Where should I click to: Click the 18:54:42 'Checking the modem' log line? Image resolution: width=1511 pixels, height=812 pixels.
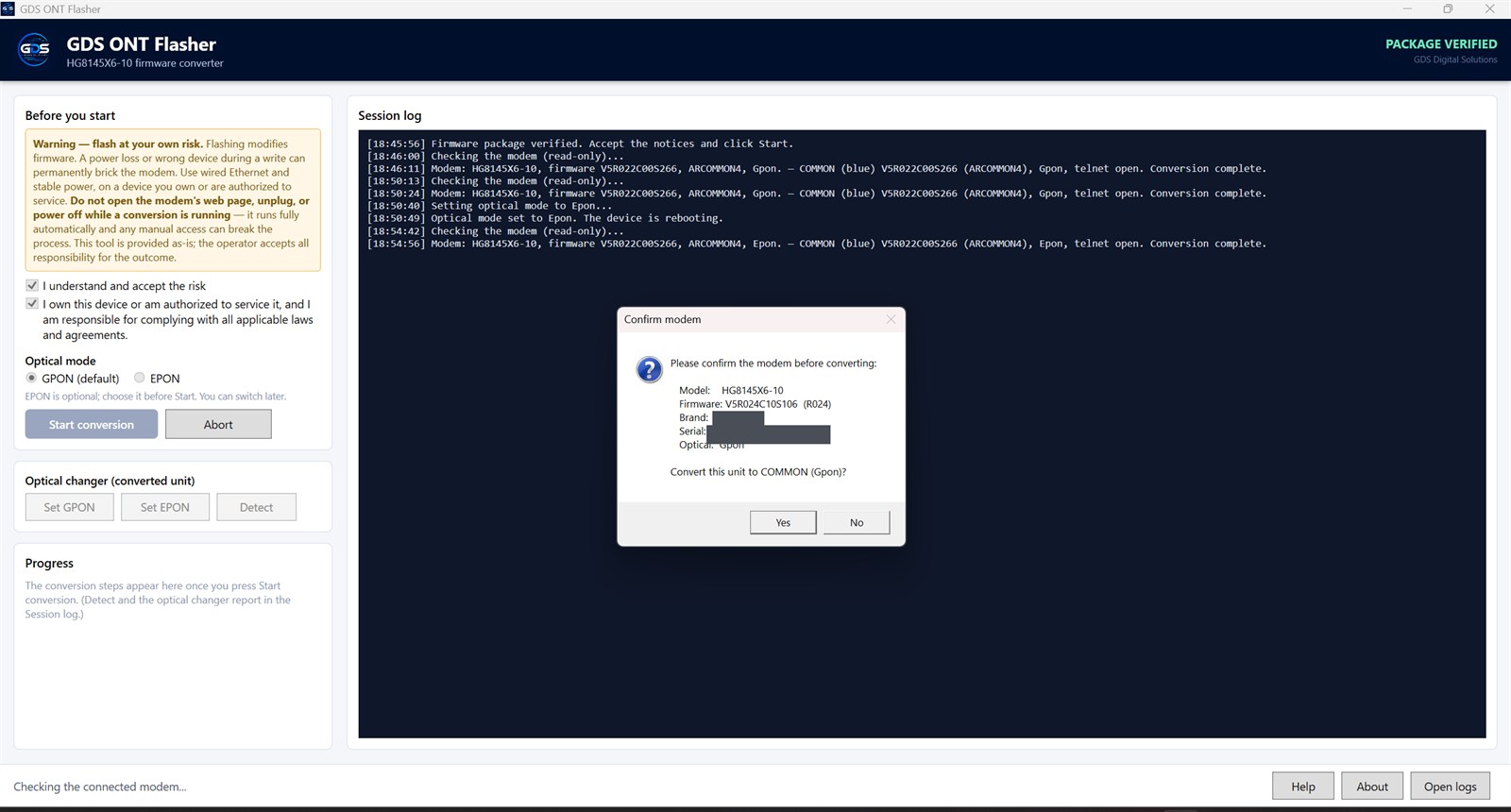click(496, 231)
